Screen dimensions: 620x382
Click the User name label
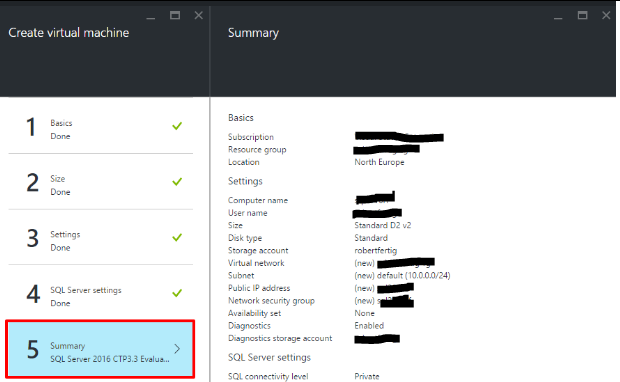tap(248, 213)
